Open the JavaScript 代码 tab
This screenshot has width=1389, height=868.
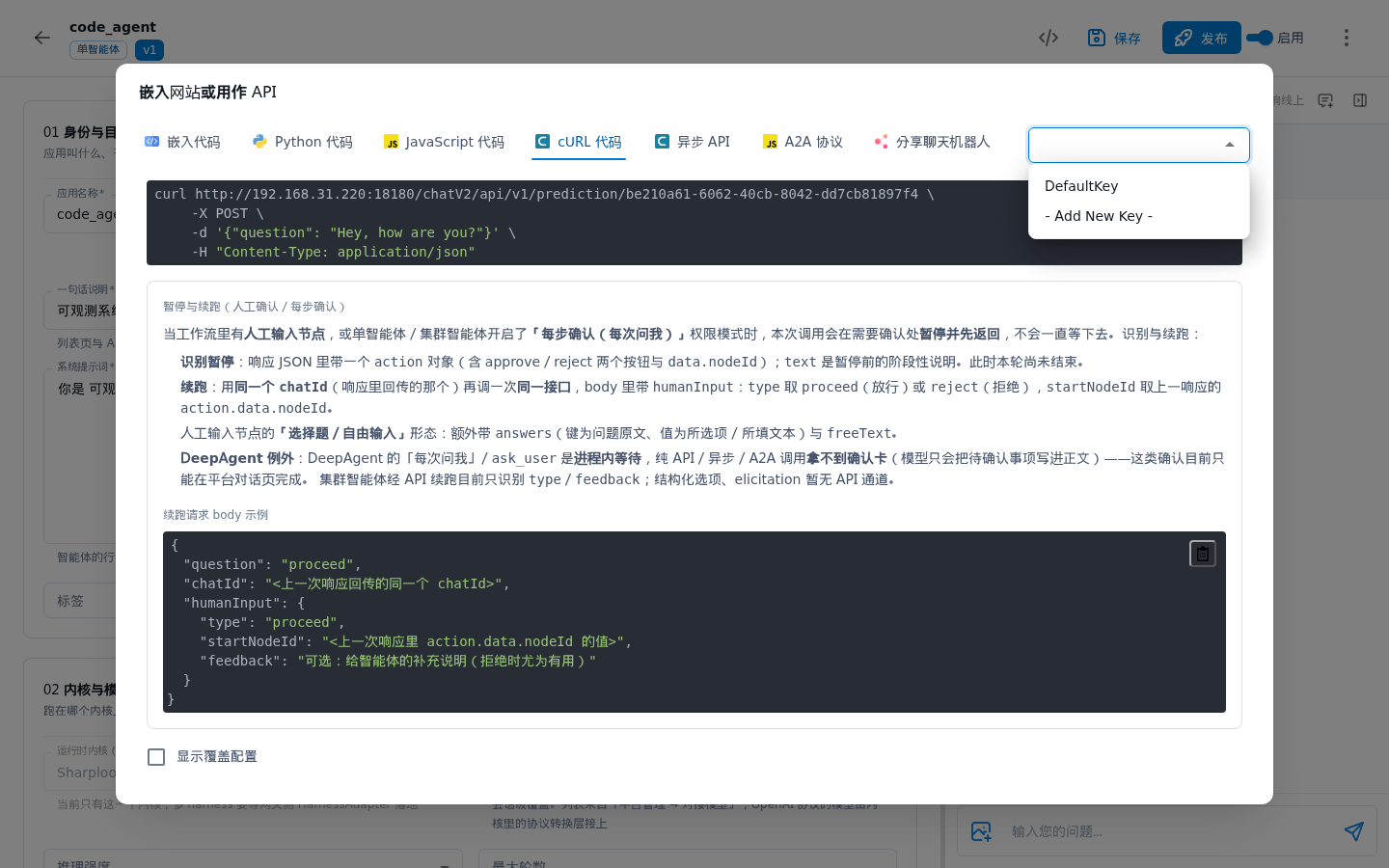tap(444, 142)
